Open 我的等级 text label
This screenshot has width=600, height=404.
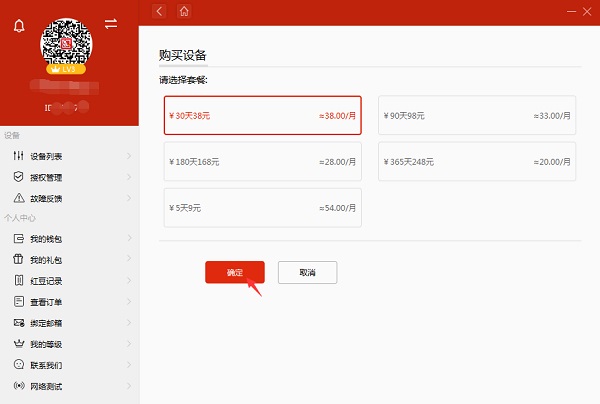46,344
